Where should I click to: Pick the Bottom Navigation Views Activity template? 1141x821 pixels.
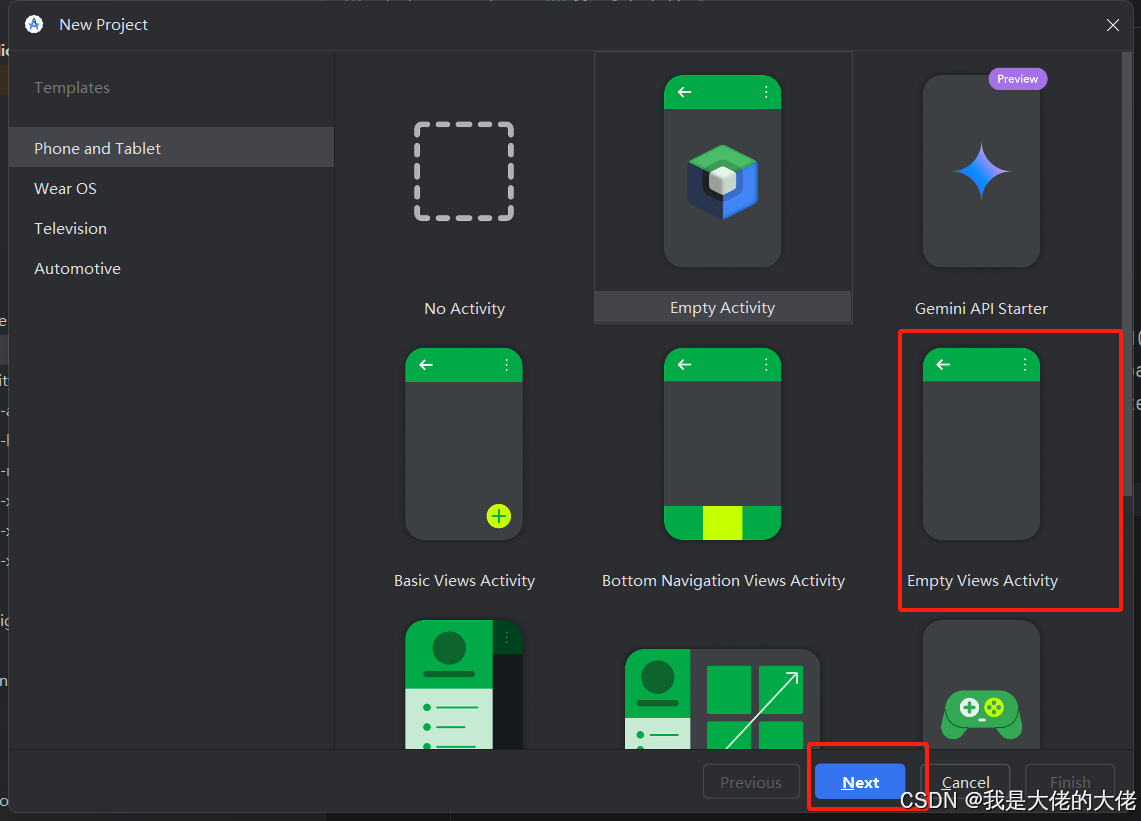(x=722, y=443)
